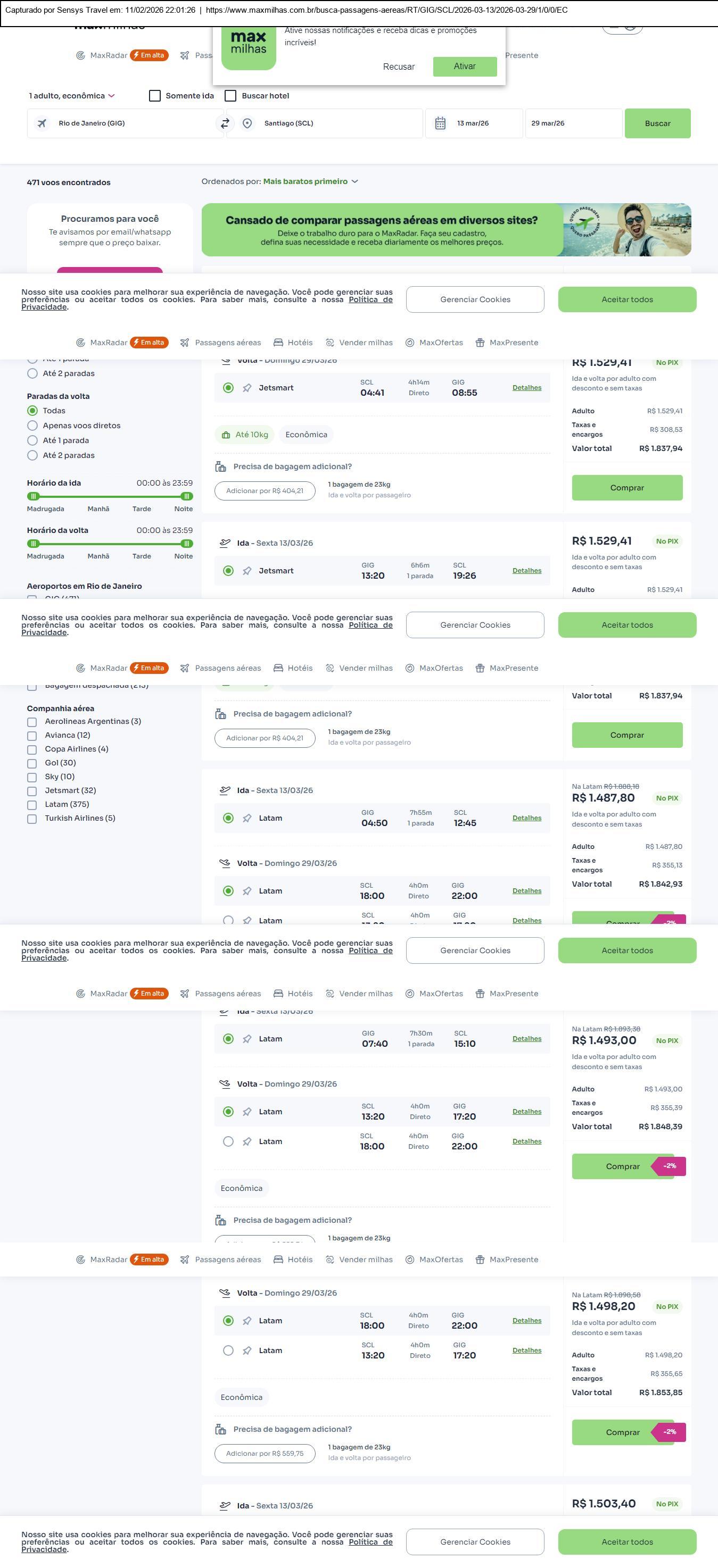Viewport: 718px width, 1568px height.
Task: Click the pin icon beside Jetsmart 04:41 flight
Action: (247, 388)
